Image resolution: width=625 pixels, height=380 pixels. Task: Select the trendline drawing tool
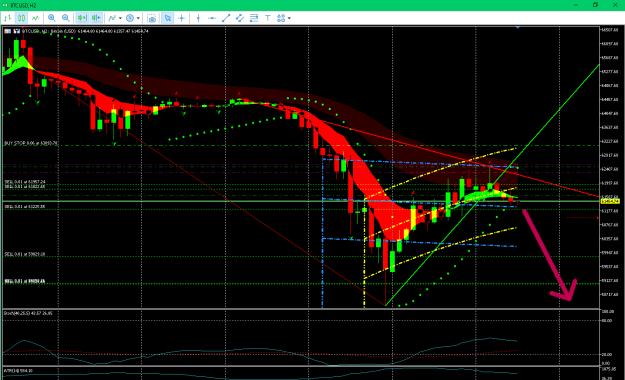click(226, 18)
